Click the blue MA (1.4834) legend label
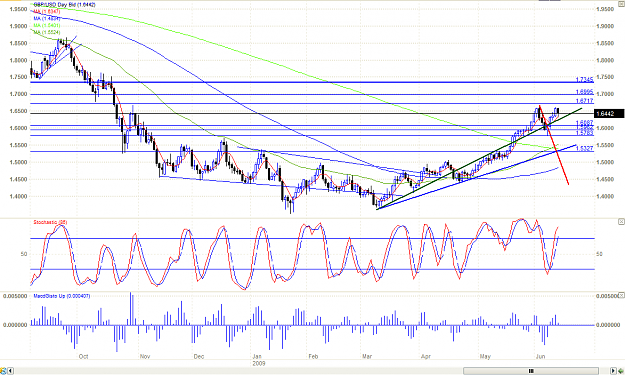This screenshot has width=625, height=375. click(47, 18)
